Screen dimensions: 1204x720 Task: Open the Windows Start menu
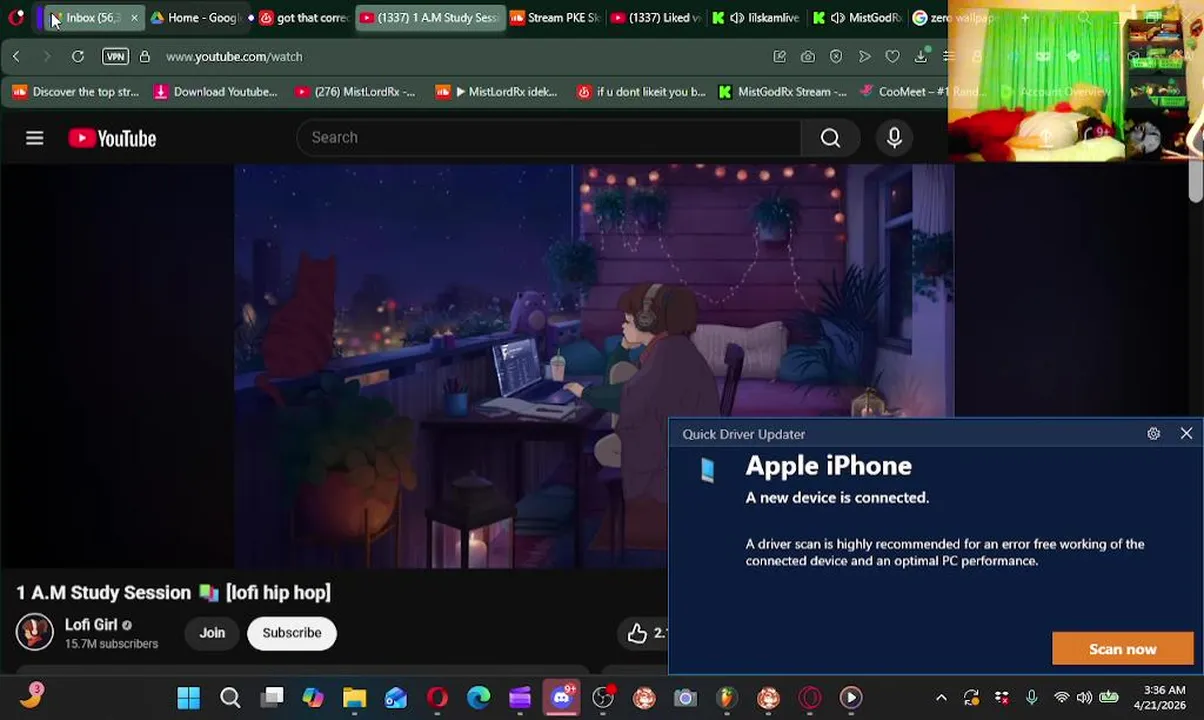[x=188, y=698]
